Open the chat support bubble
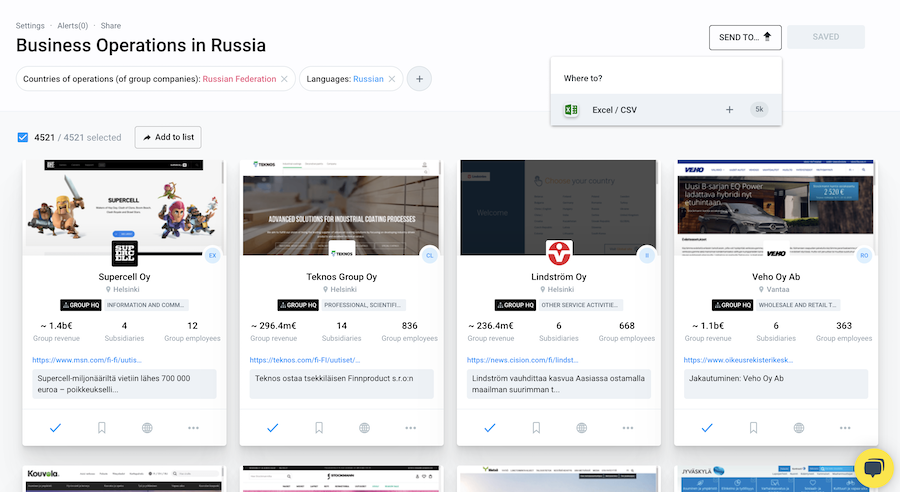The height and width of the screenshot is (492, 900). point(872,468)
